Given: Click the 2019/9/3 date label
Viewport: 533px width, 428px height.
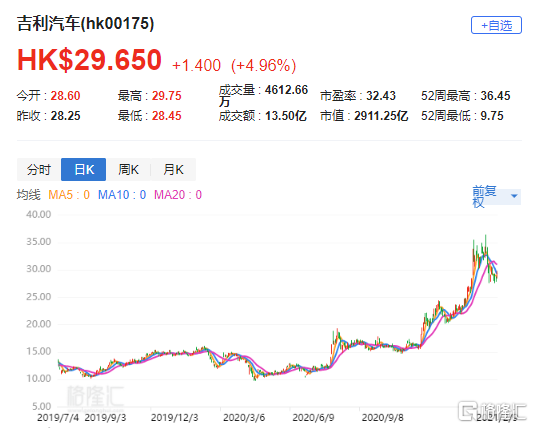Looking at the screenshot, I should 105,417.
